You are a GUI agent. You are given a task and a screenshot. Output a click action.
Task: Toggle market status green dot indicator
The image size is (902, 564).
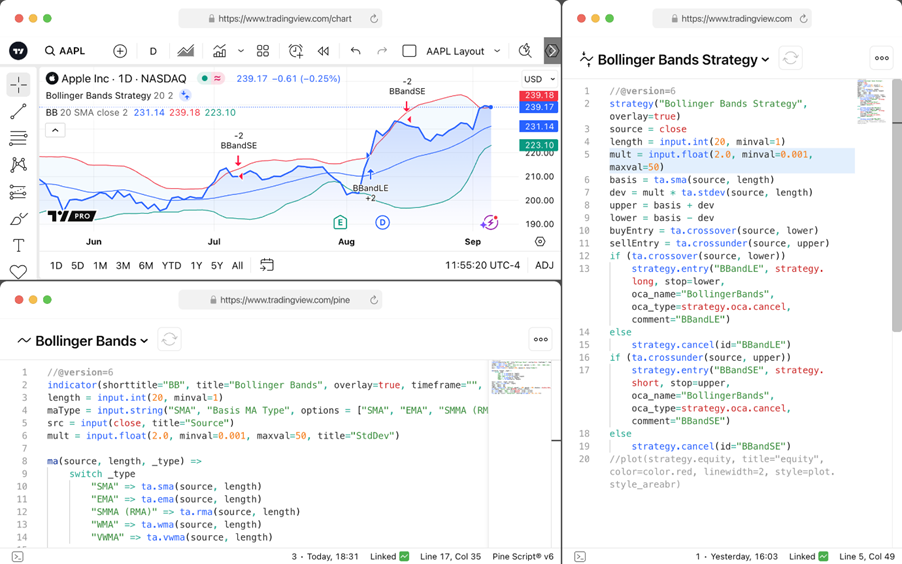204,78
